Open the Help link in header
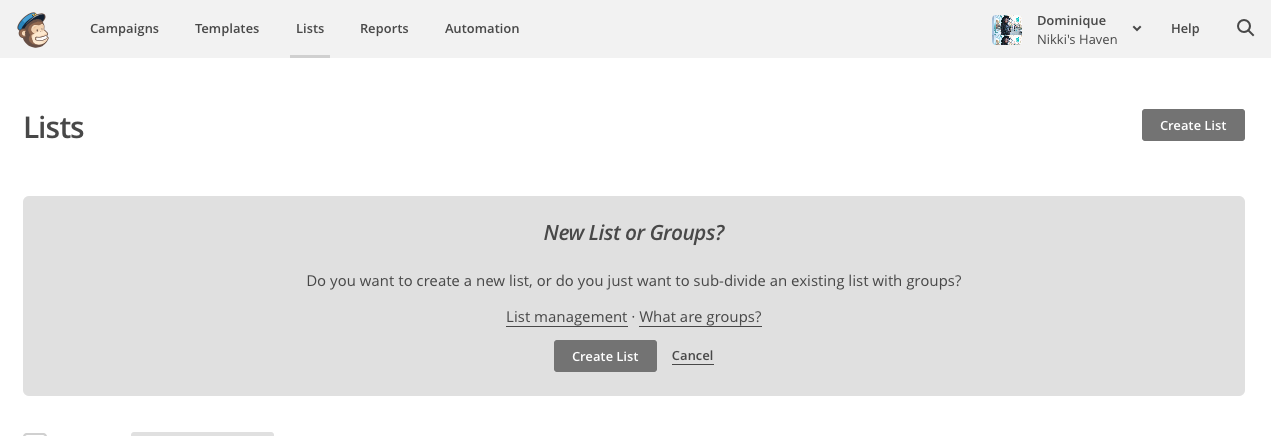The height and width of the screenshot is (436, 1271). click(x=1185, y=29)
